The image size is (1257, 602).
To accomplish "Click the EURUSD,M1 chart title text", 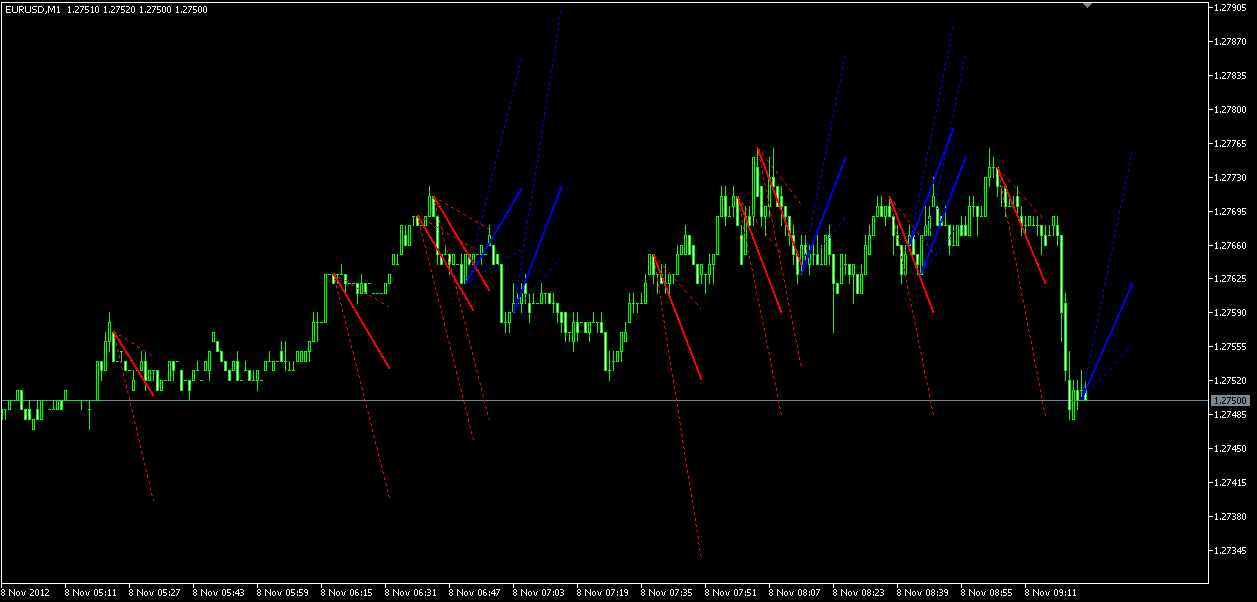I will 32,9.
